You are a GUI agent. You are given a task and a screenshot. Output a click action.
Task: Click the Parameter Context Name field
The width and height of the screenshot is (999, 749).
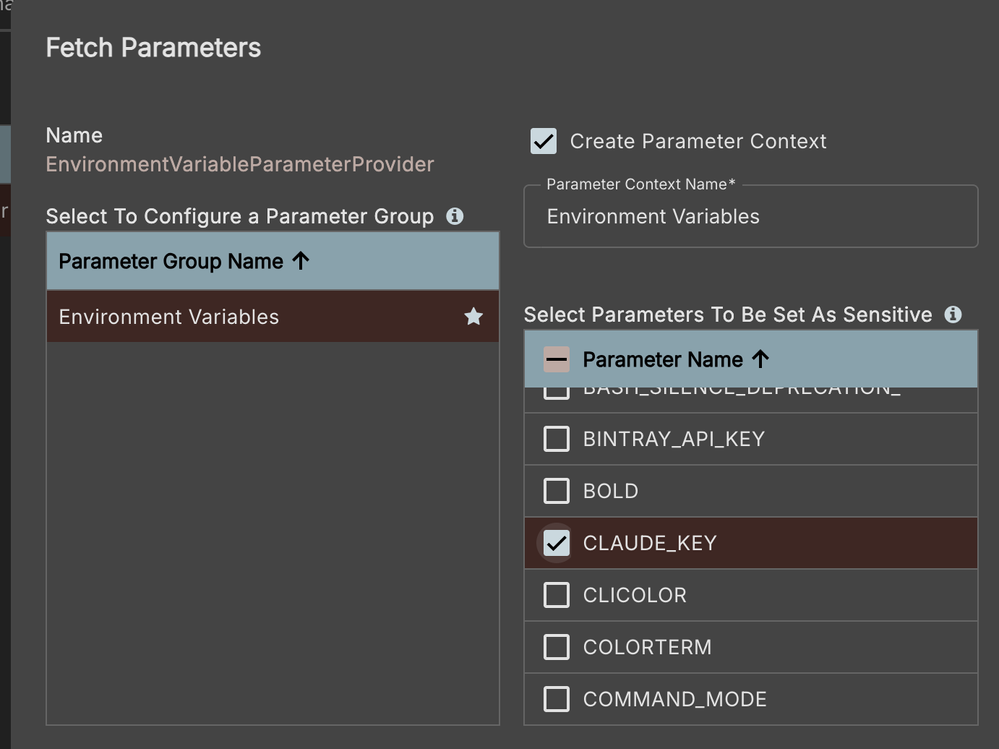(x=750, y=217)
